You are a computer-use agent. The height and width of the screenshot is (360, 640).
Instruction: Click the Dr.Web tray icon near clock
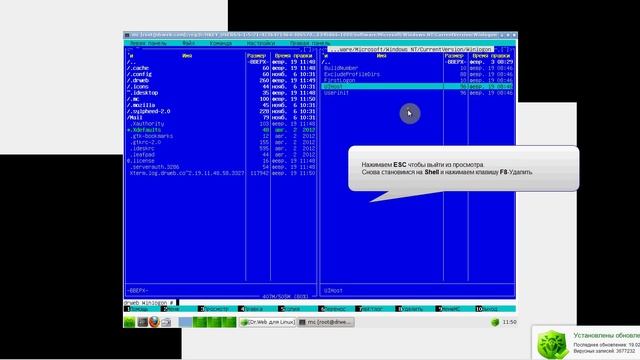tap(495, 322)
